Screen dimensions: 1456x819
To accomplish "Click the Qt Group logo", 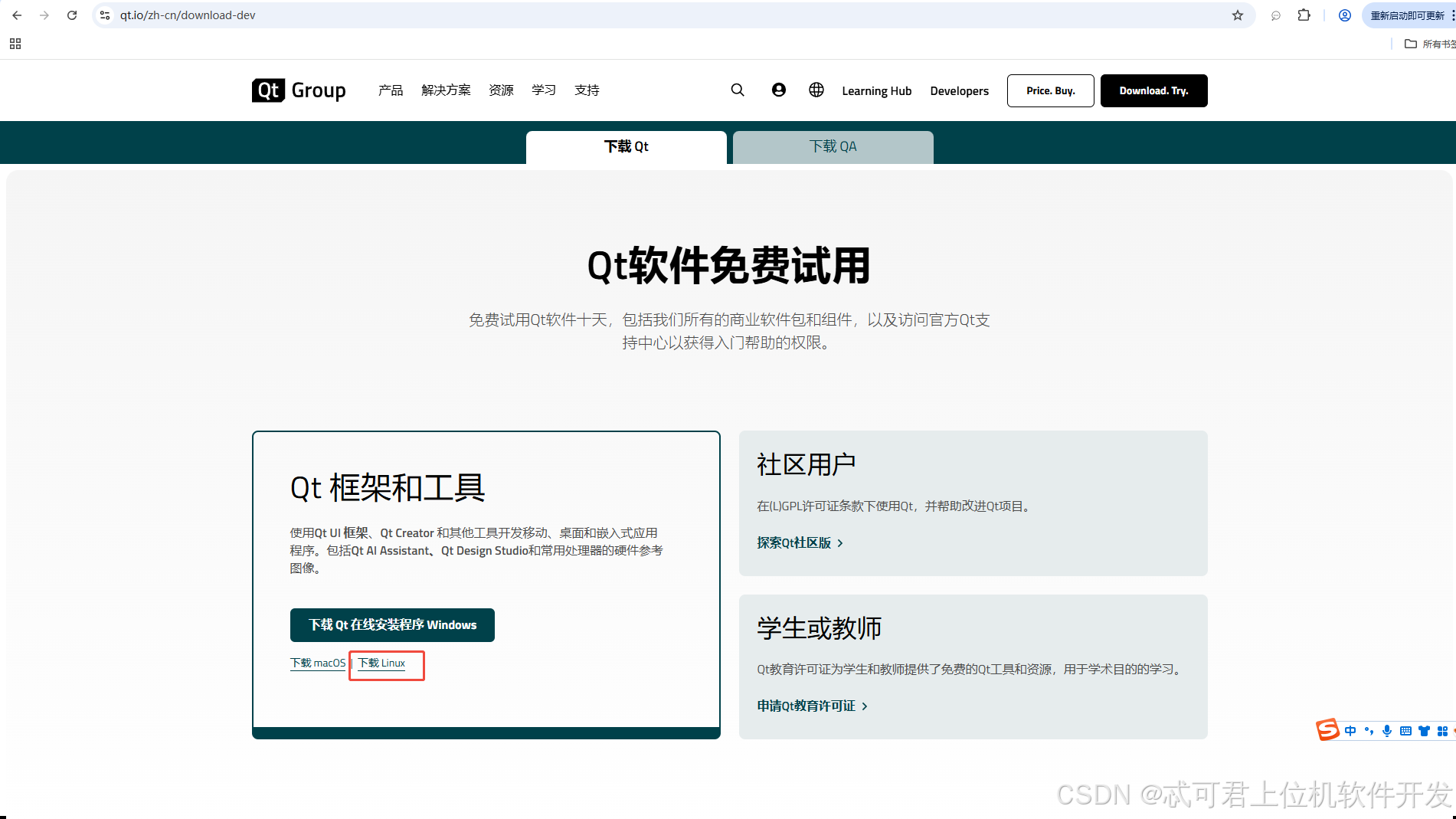I will [x=299, y=90].
